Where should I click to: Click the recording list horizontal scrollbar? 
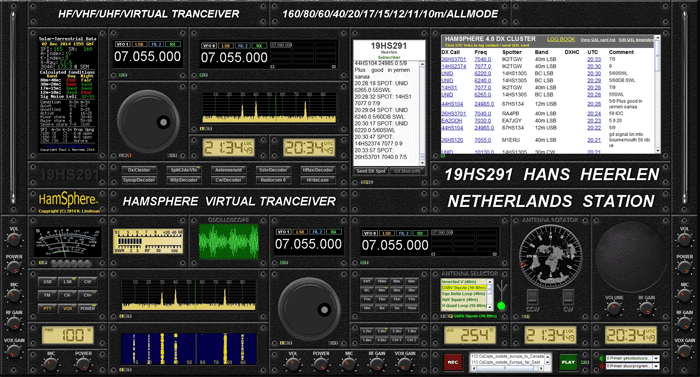(x=507, y=369)
